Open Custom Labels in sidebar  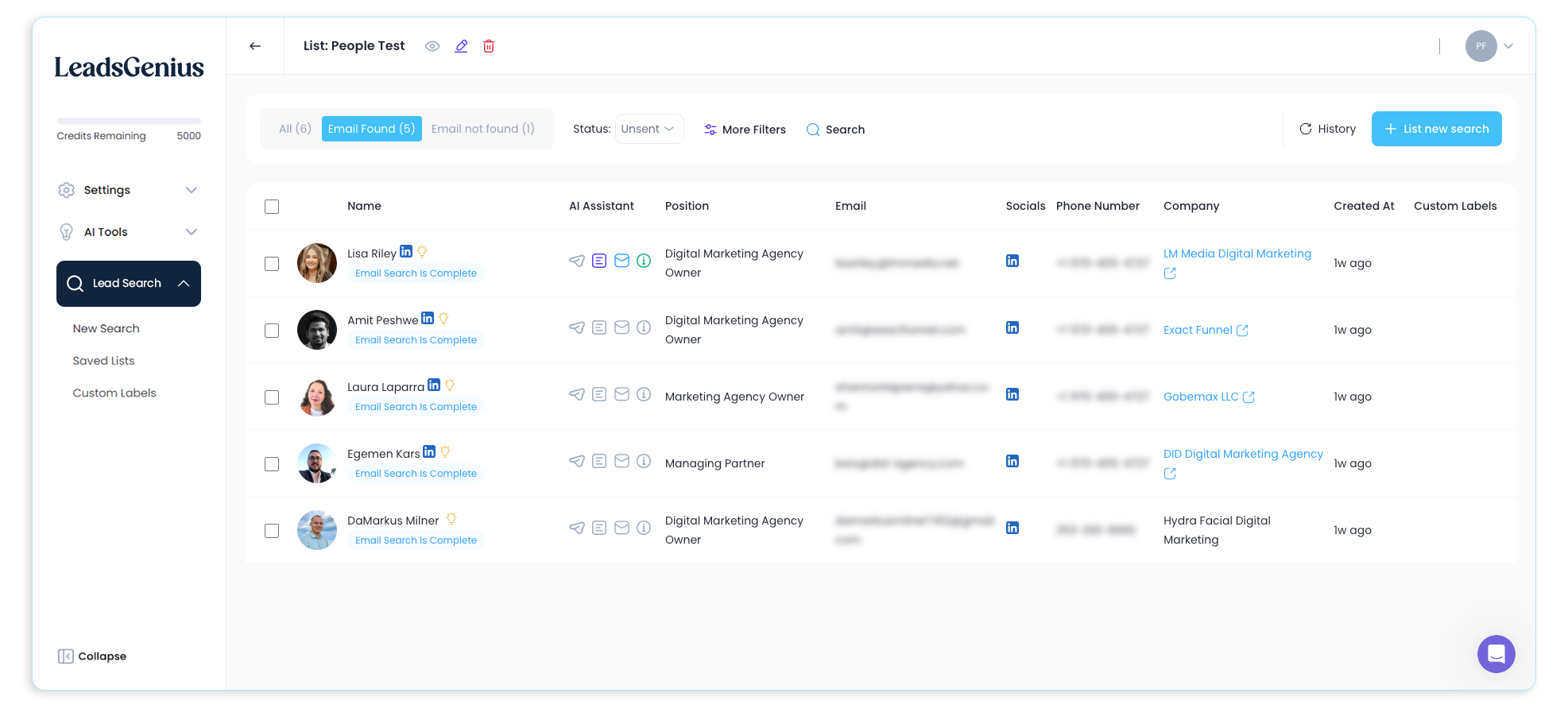pyautogui.click(x=114, y=393)
